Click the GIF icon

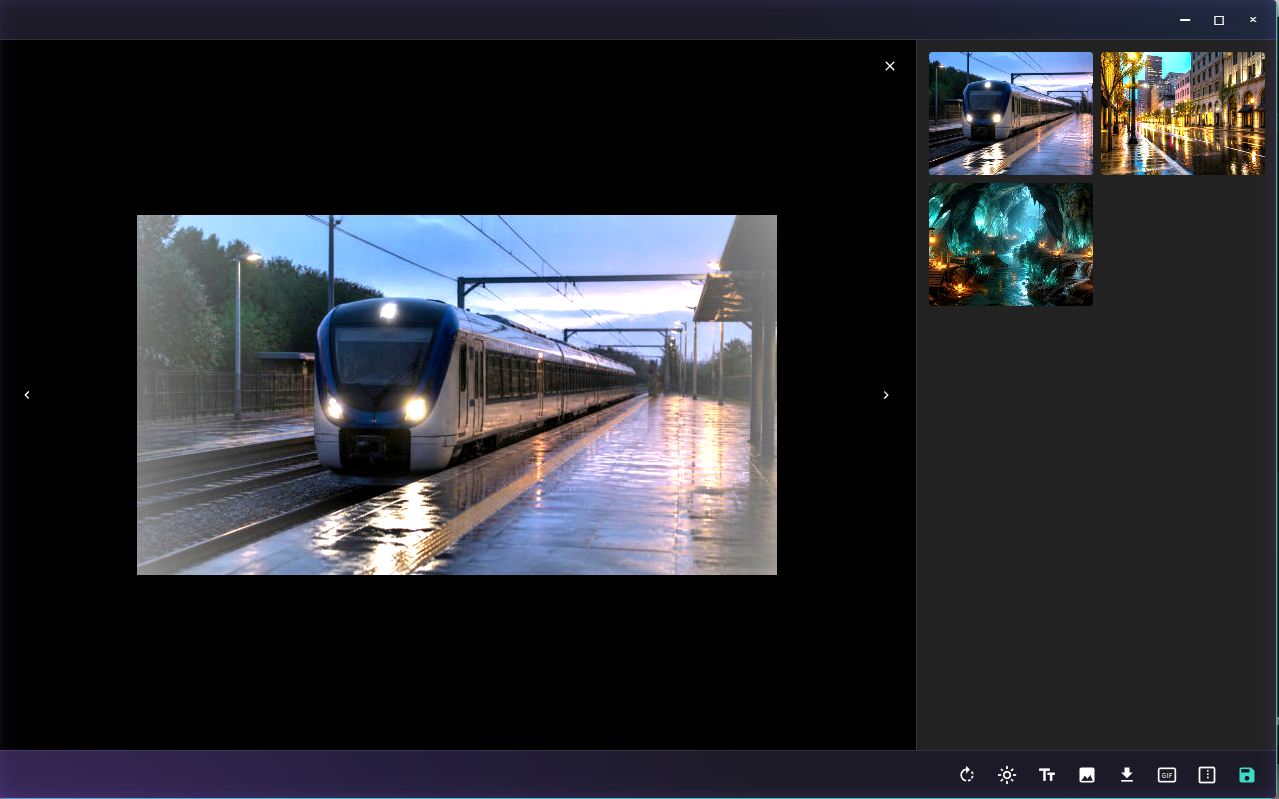pyautogui.click(x=1167, y=775)
